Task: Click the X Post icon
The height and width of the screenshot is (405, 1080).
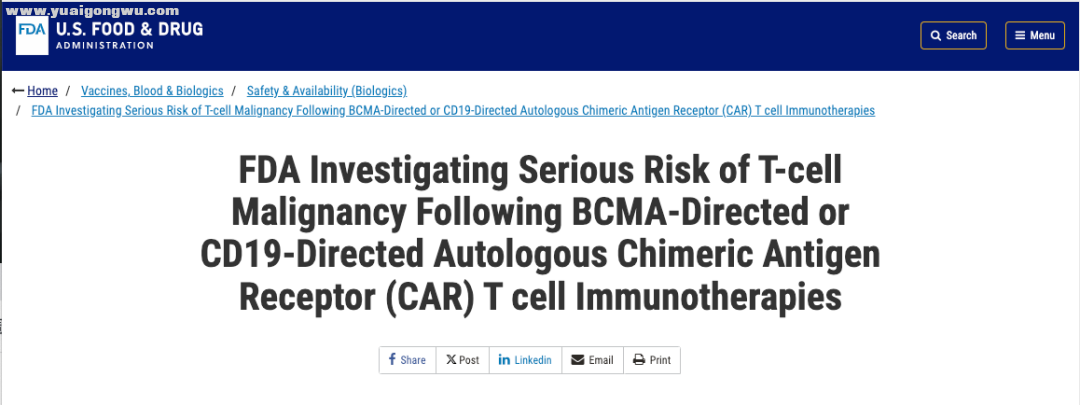Action: [x=451, y=360]
